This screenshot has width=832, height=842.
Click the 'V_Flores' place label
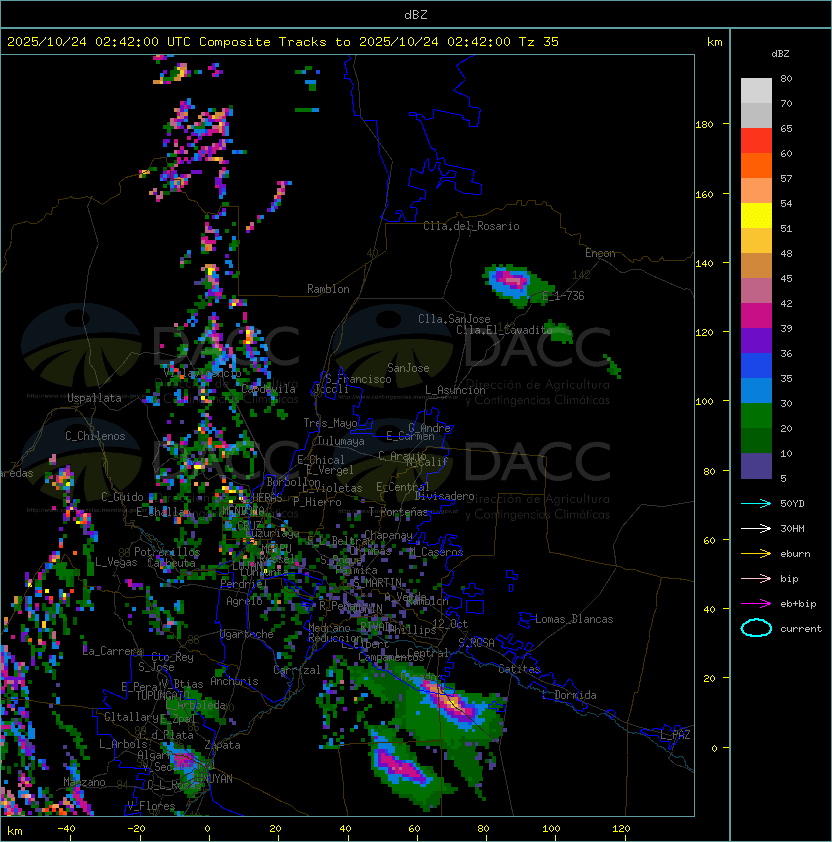tap(151, 806)
